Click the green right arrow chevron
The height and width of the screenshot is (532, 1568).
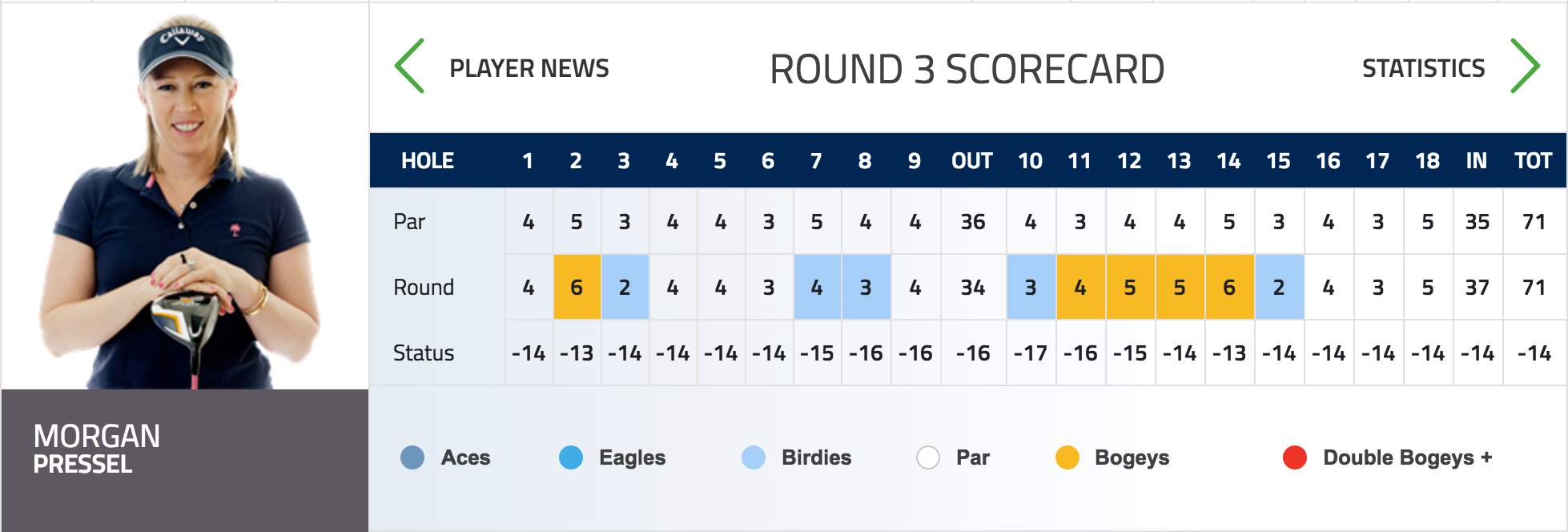[1525, 66]
